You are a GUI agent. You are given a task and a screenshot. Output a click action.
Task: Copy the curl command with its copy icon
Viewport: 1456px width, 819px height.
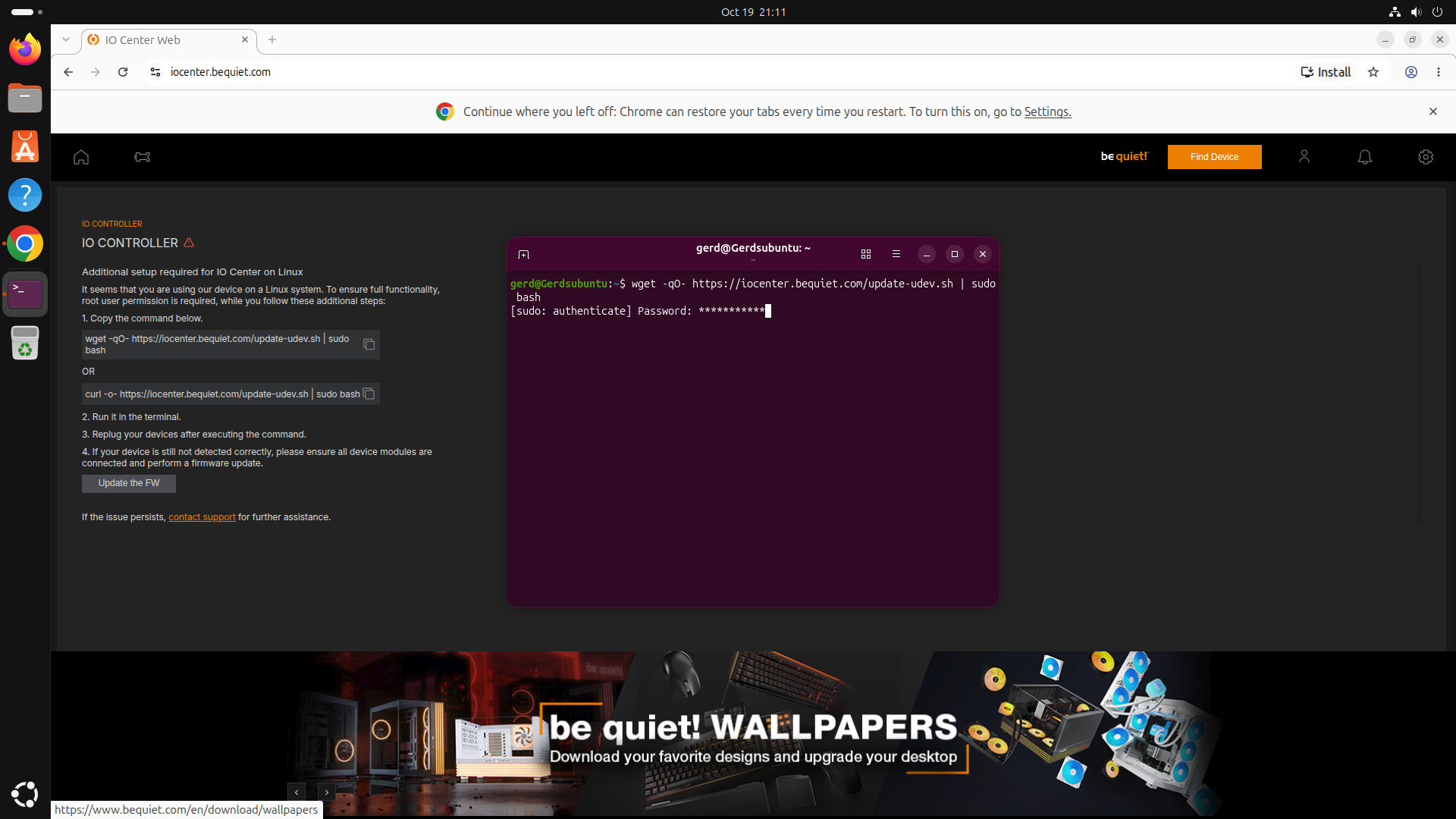[369, 394]
